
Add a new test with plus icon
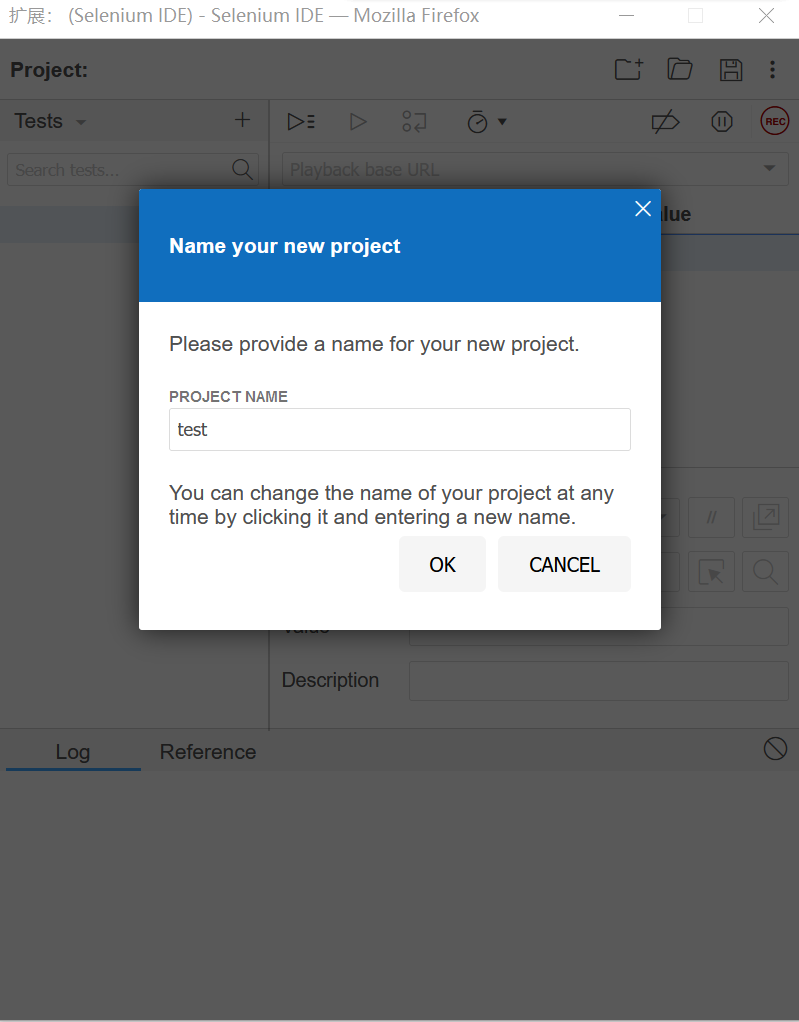[242, 120]
